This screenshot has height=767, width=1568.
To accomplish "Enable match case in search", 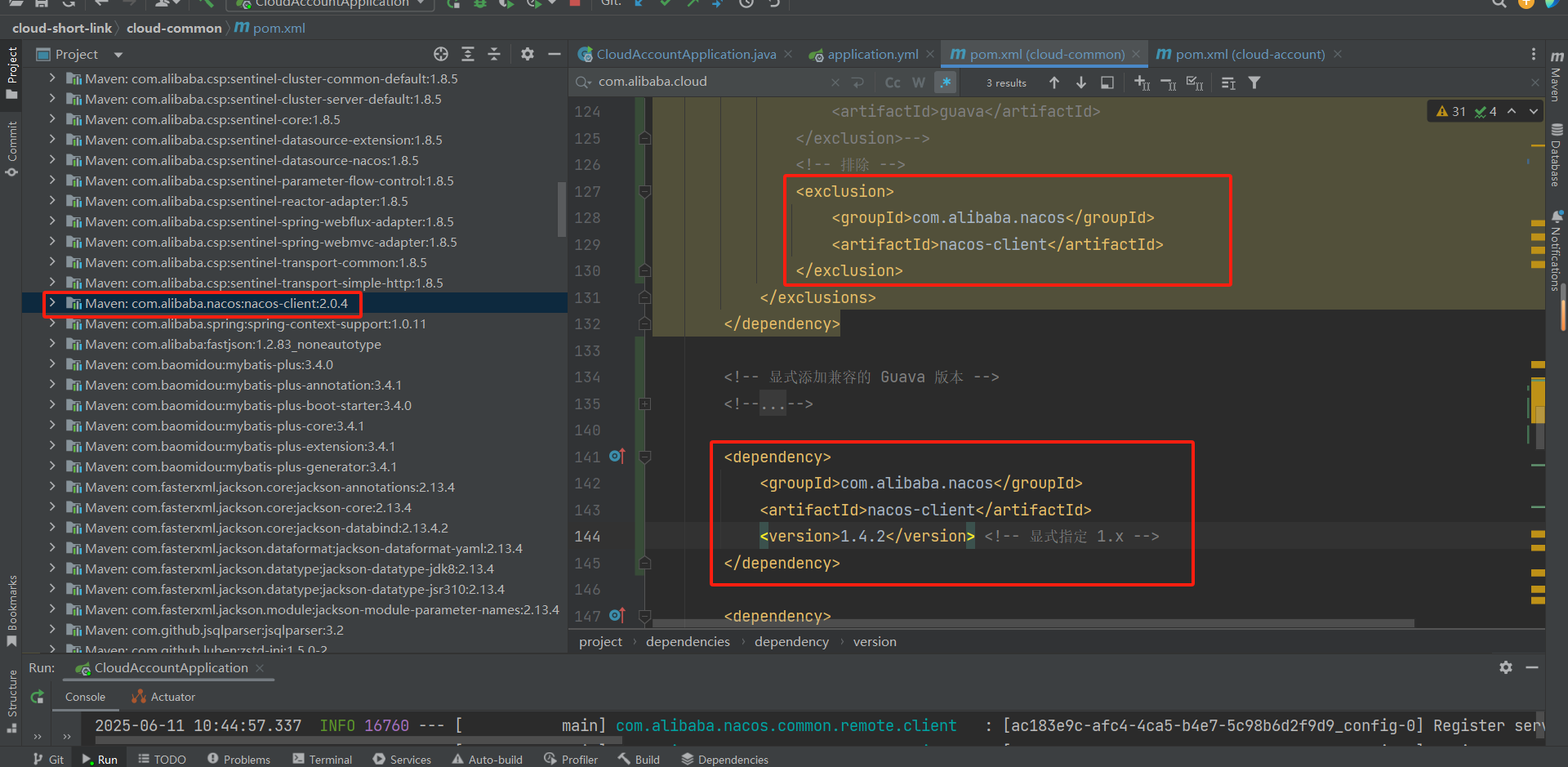I will 891,82.
